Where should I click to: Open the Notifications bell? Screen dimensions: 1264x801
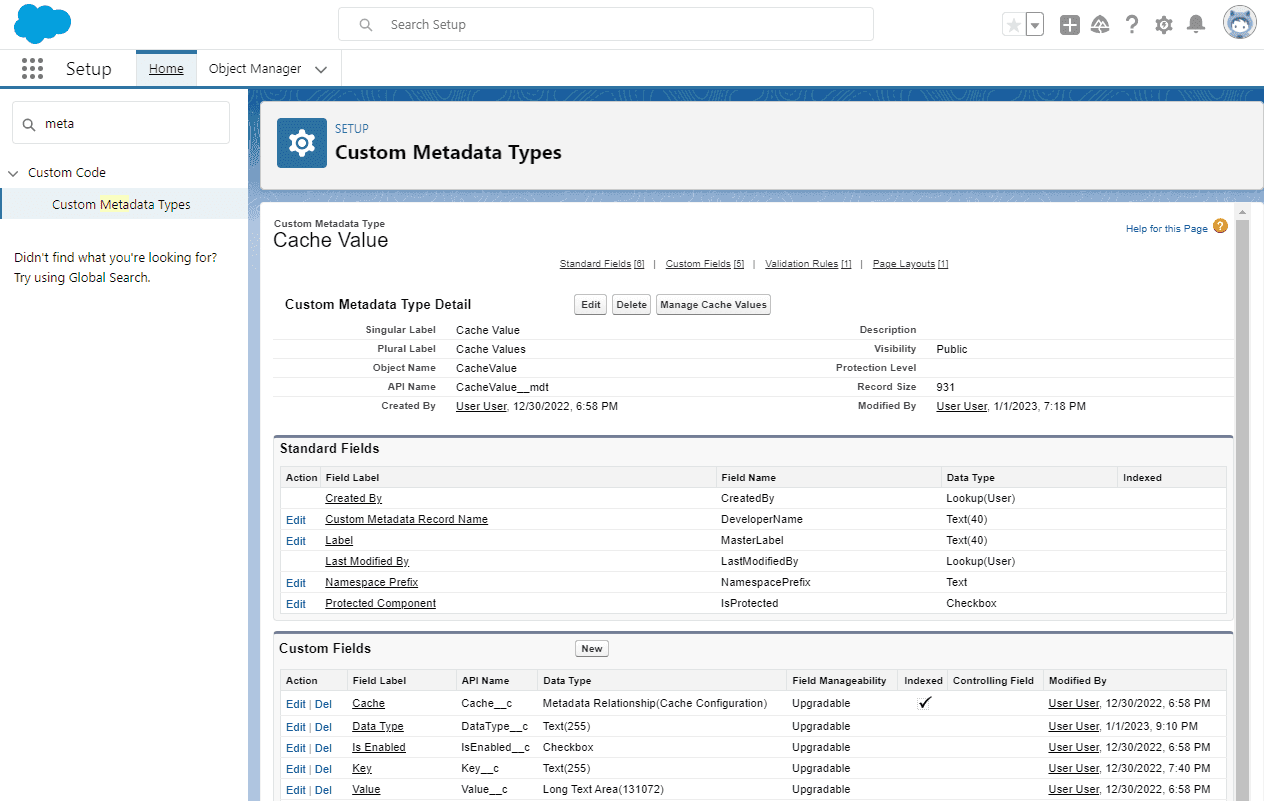1196,25
